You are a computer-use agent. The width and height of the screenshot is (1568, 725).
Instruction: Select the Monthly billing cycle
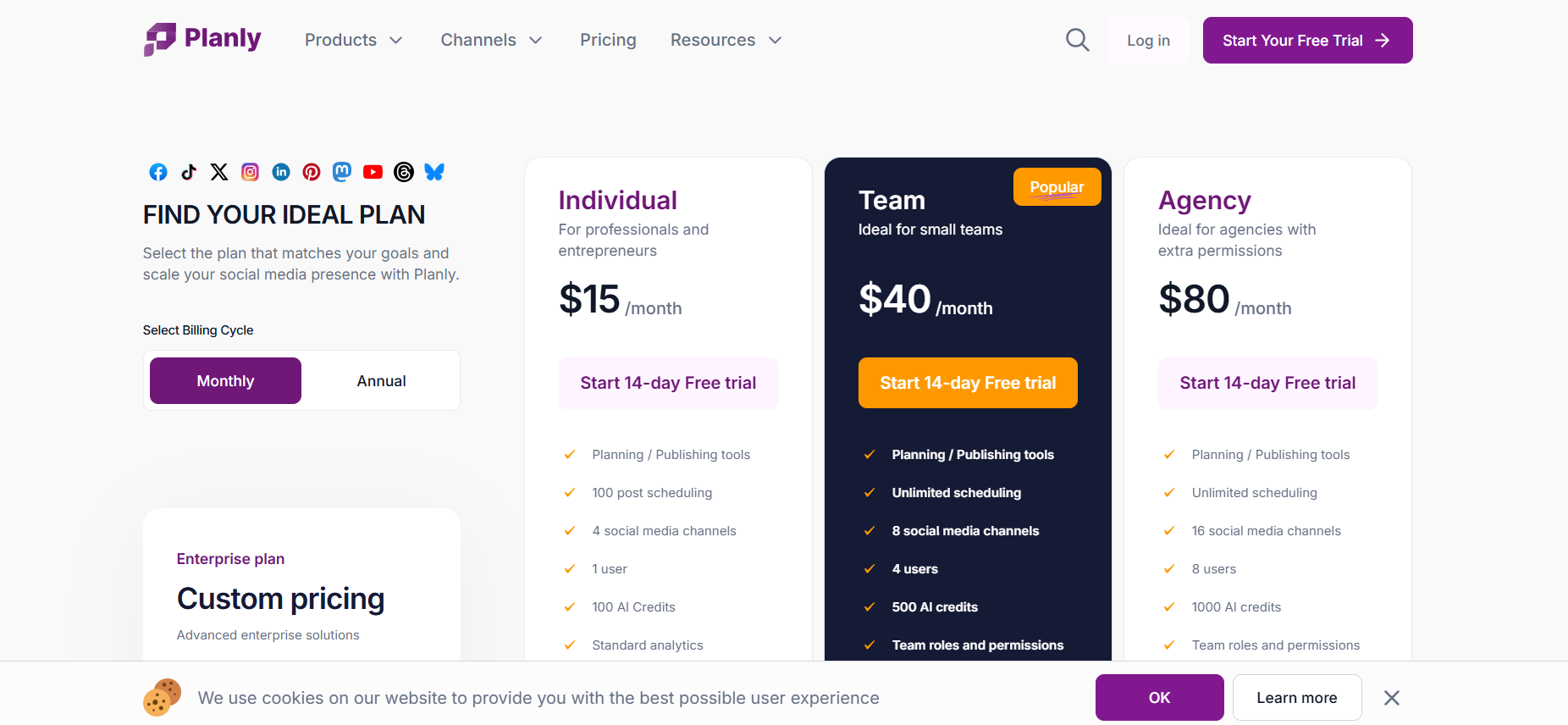(x=225, y=381)
